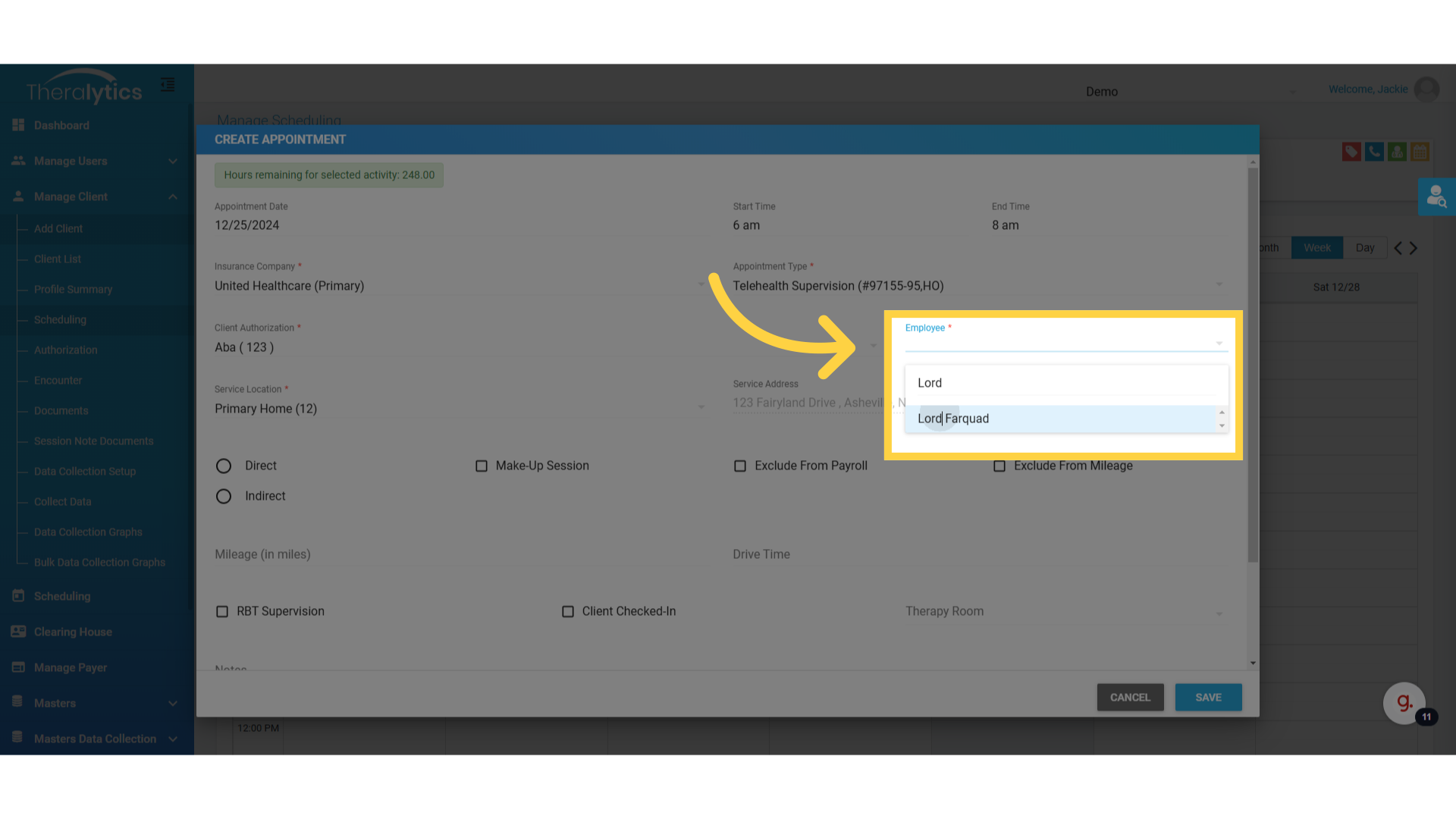
Task: Enable the RBT Supervision checkbox
Action: tap(222, 611)
